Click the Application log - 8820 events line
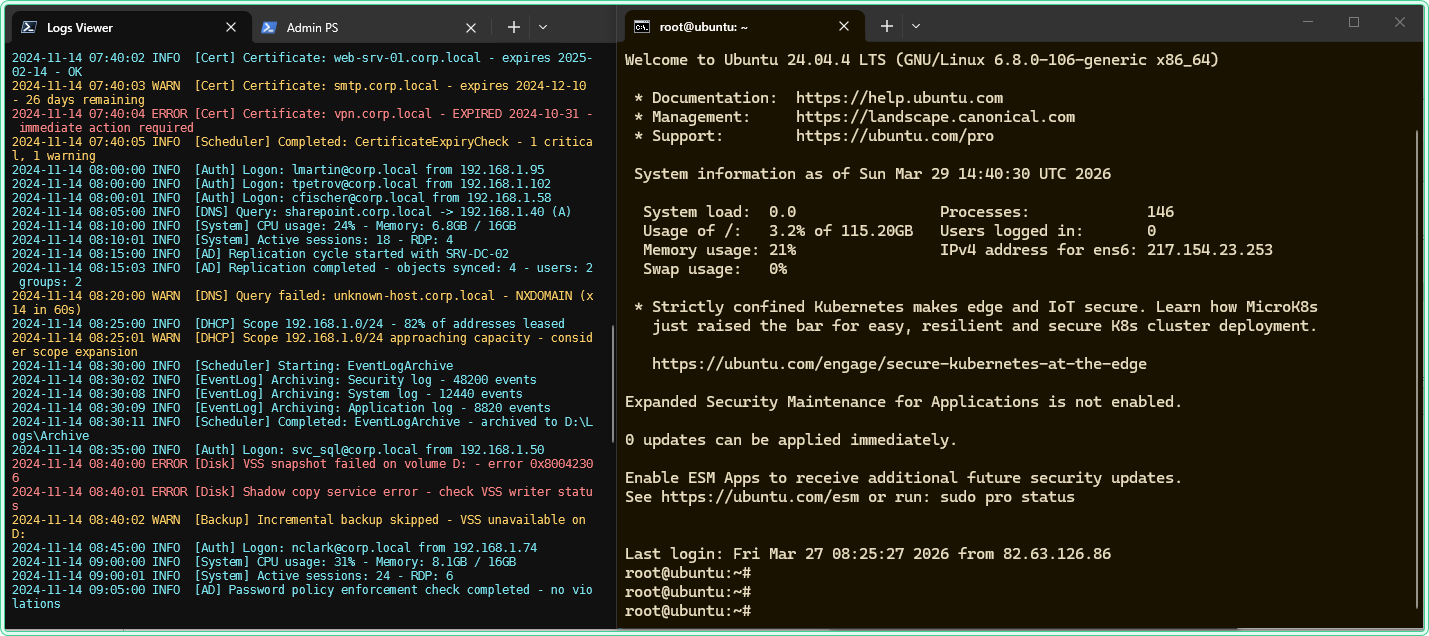The image size is (1429, 636). 281,408
